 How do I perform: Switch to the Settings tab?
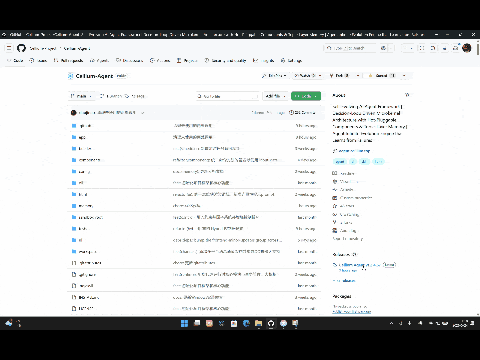coord(291,61)
